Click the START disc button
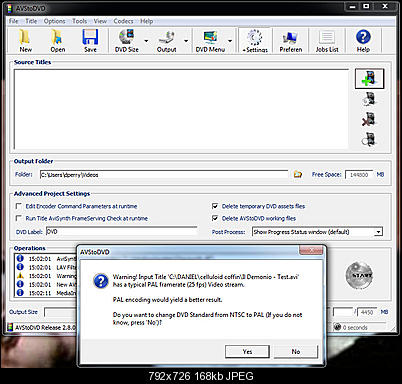 point(359,275)
